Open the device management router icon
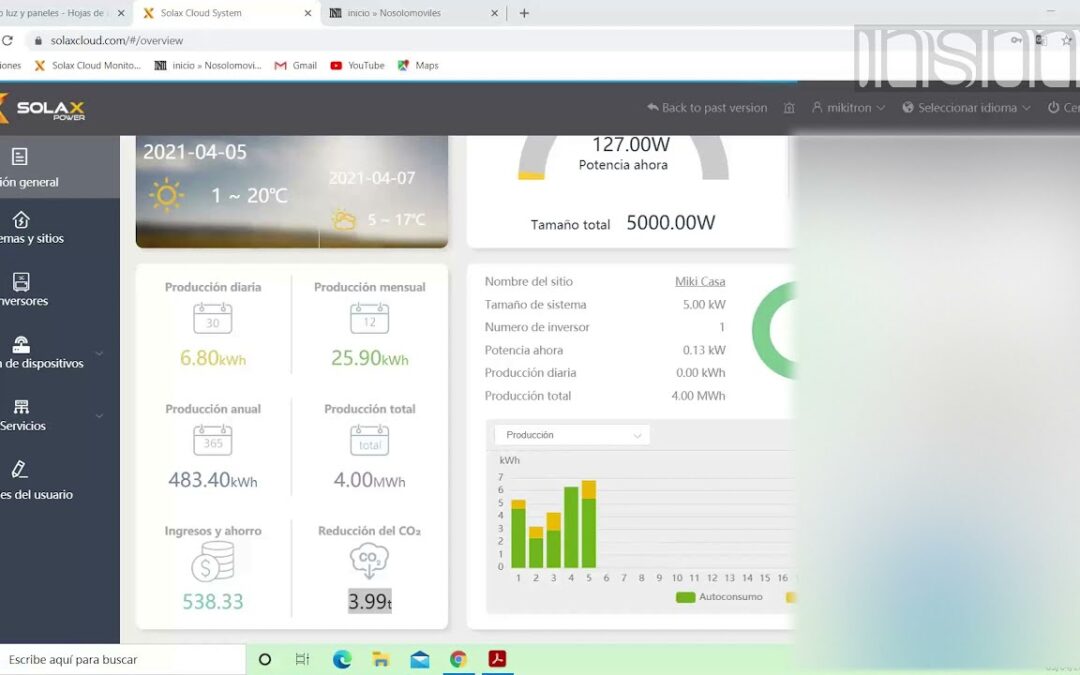The width and height of the screenshot is (1080, 675). (x=21, y=344)
